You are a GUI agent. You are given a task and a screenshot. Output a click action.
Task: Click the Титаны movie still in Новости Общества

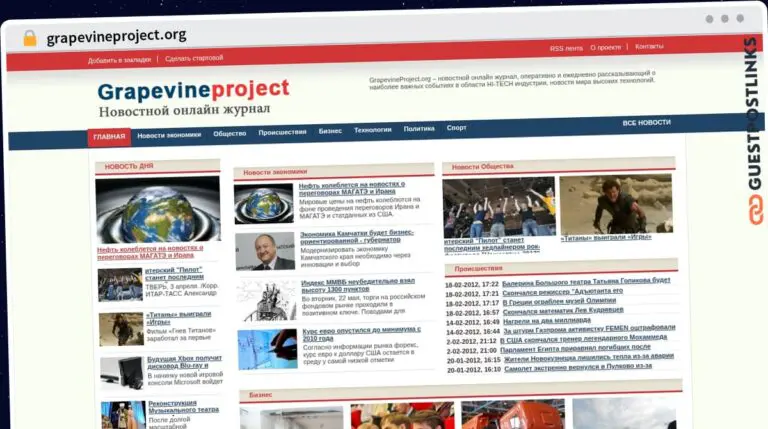click(x=616, y=204)
